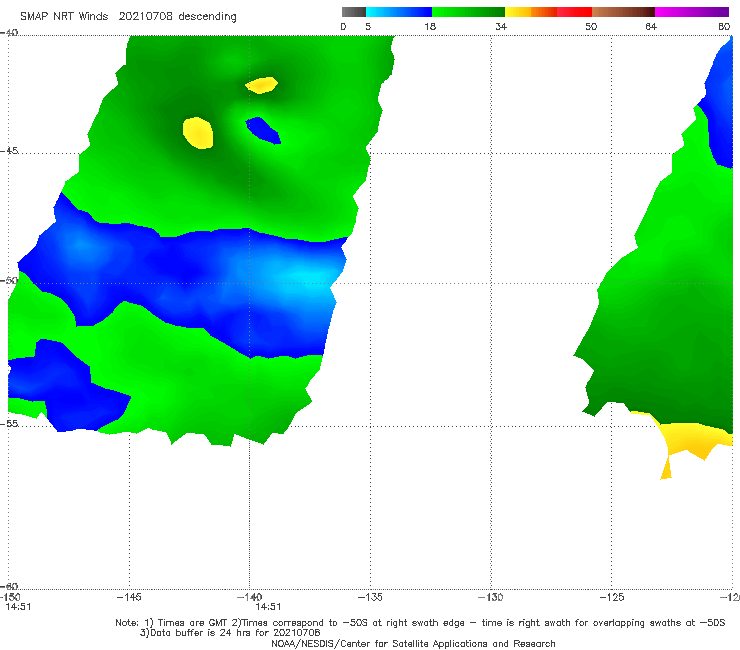Click the color bar label '64'
The image size is (740, 650).
(x=651, y=26)
